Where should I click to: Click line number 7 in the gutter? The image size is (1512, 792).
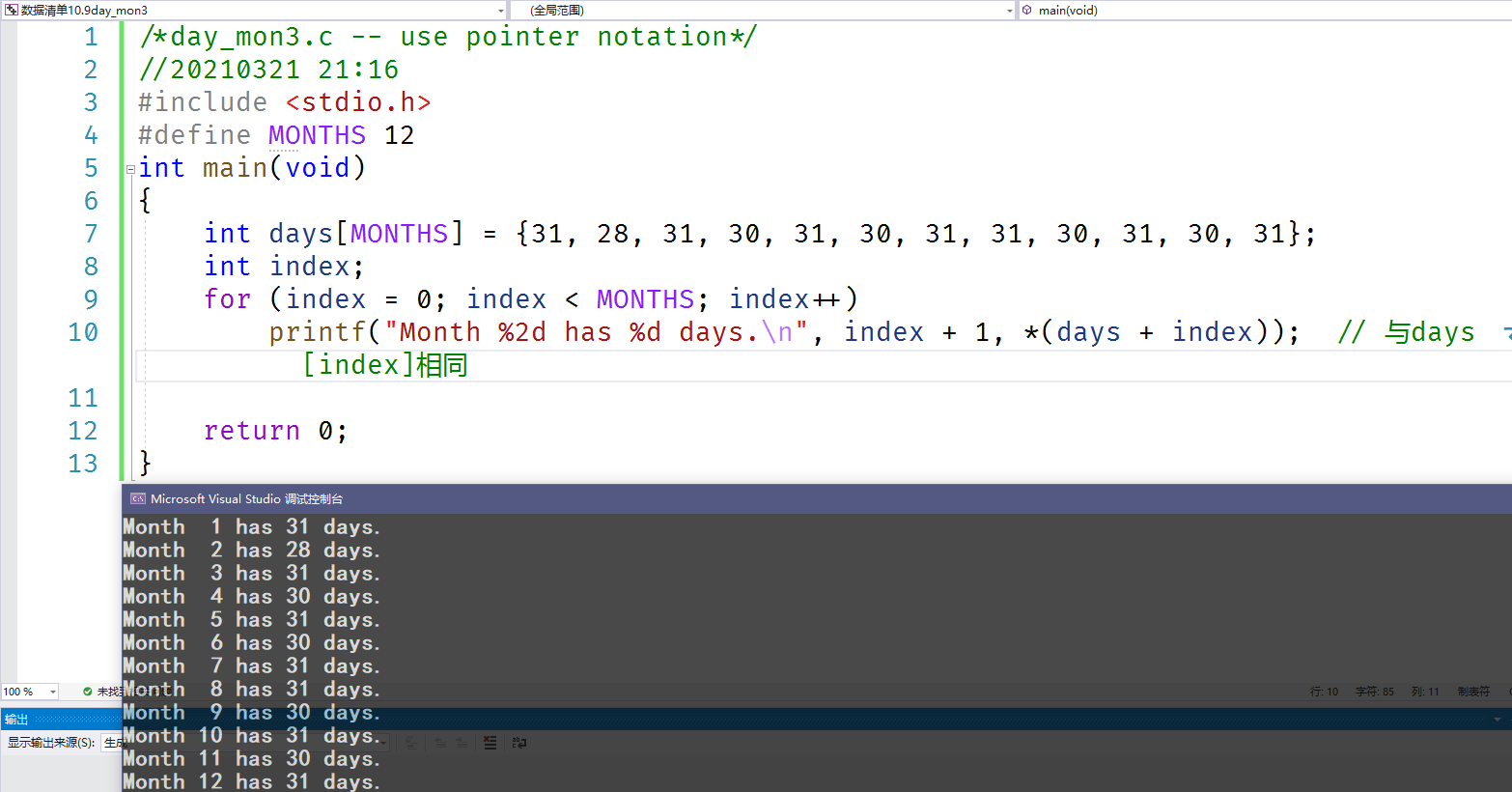pos(91,234)
